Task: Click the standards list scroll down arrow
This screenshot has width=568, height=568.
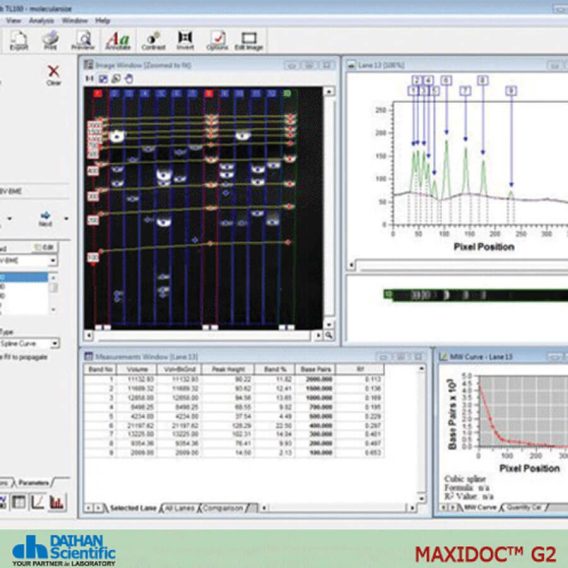Action: pos(53,310)
